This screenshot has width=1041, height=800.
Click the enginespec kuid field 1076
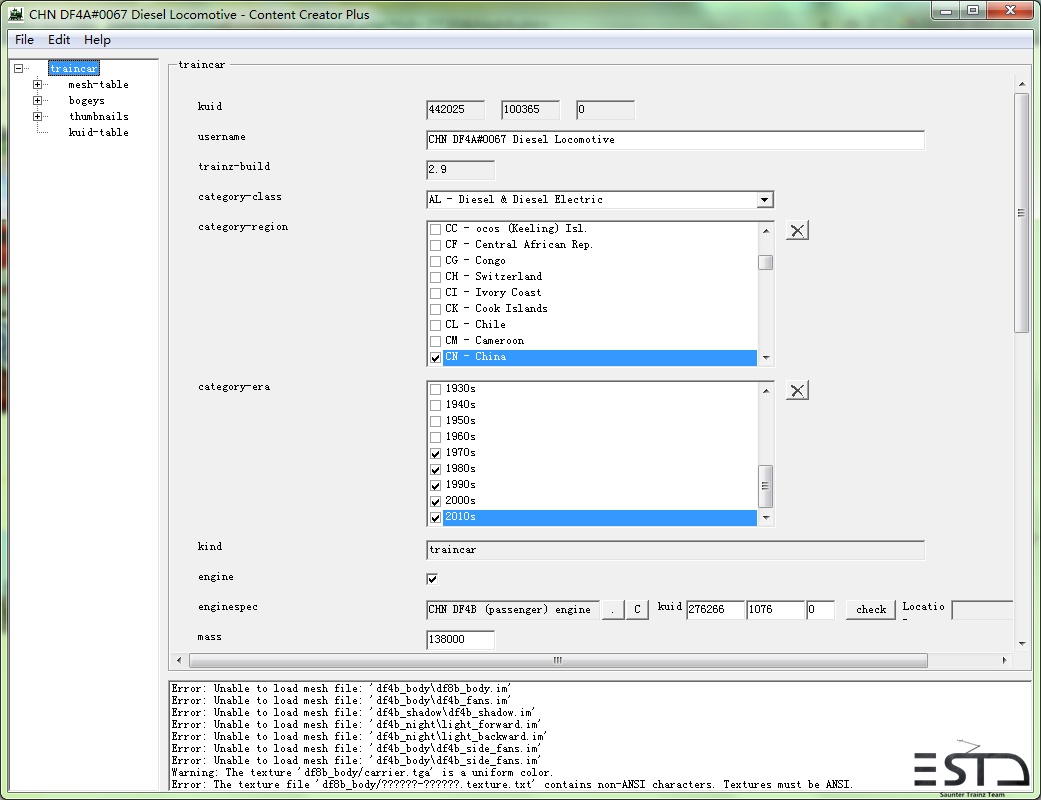tap(775, 609)
